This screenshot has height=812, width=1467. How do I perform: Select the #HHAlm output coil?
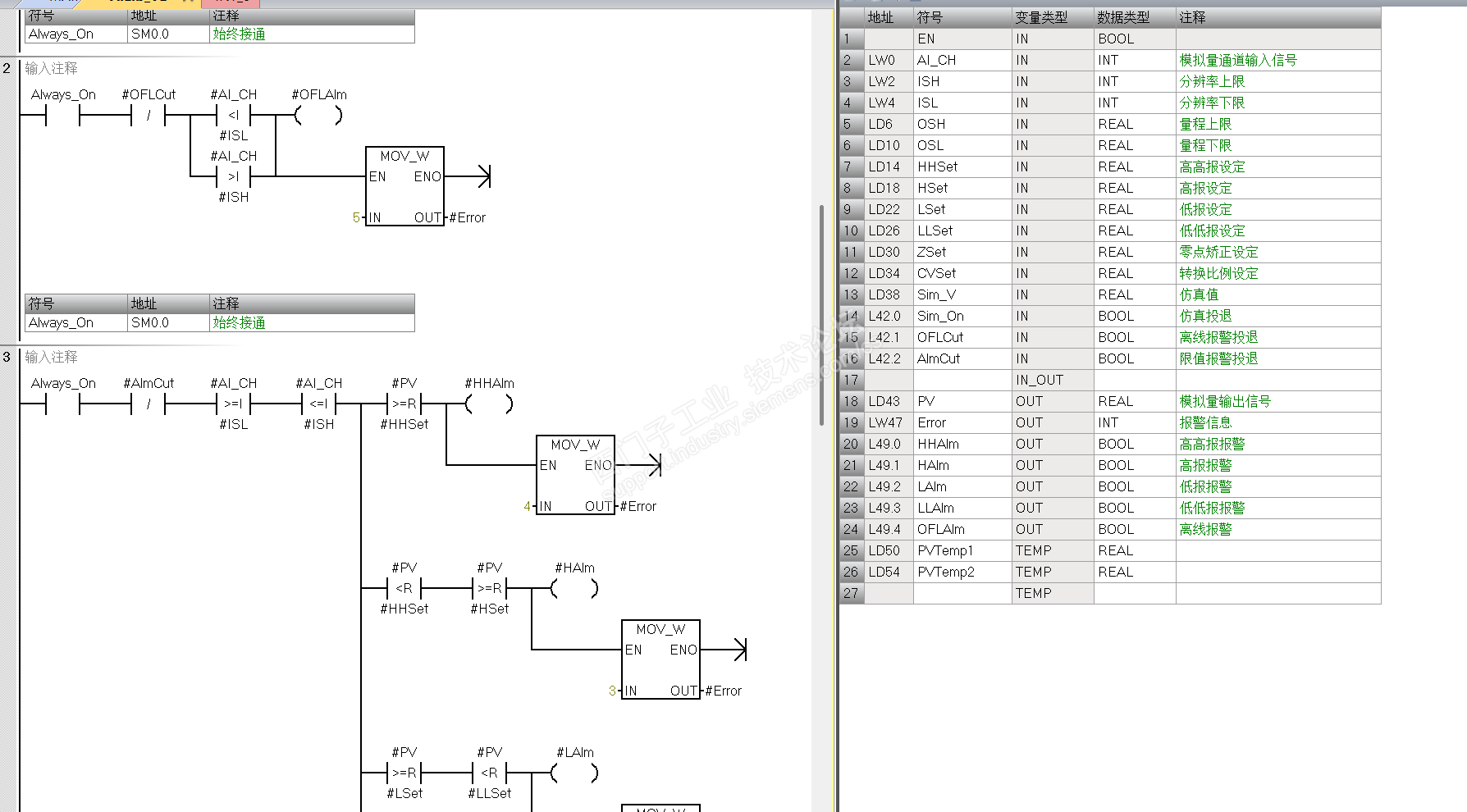point(489,404)
